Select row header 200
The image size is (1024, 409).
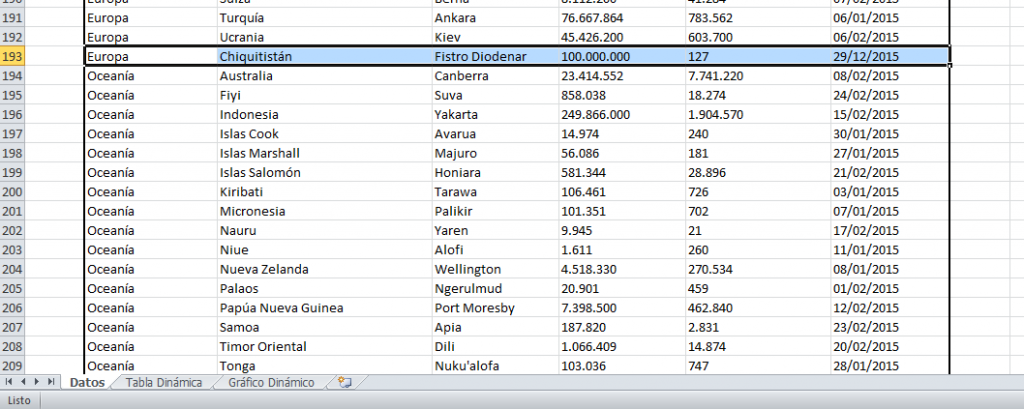(12, 192)
